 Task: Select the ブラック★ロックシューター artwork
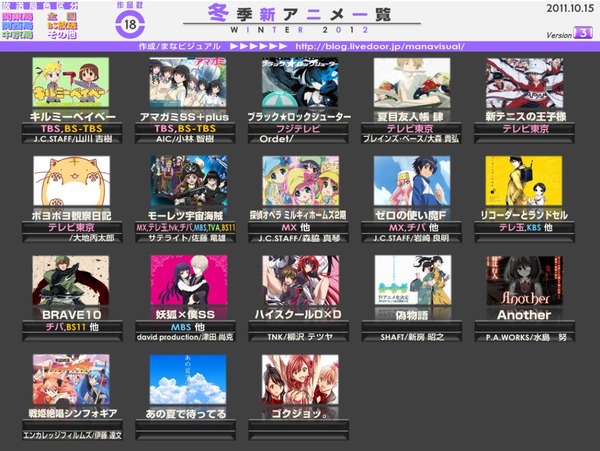coord(300,82)
